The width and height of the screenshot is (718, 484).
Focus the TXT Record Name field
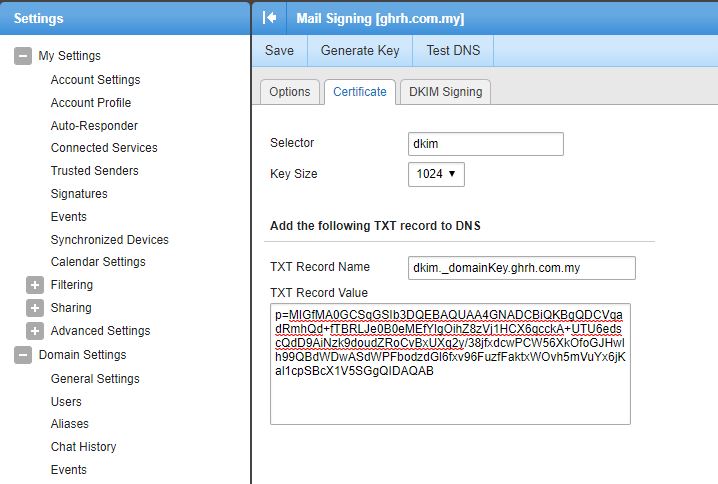(x=522, y=268)
